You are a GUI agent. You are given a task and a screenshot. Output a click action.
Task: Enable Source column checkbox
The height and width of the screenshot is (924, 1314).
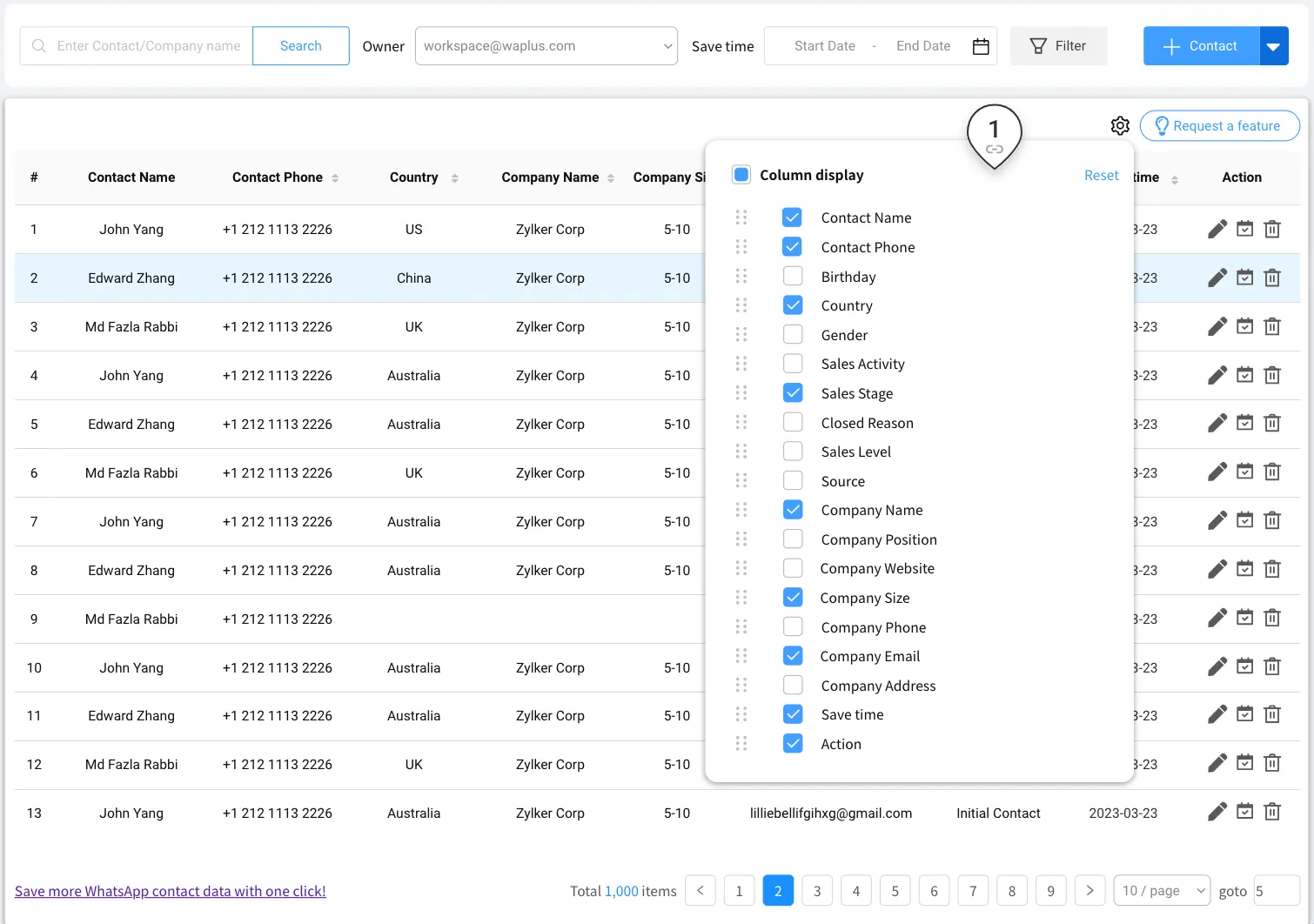pyautogui.click(x=792, y=480)
